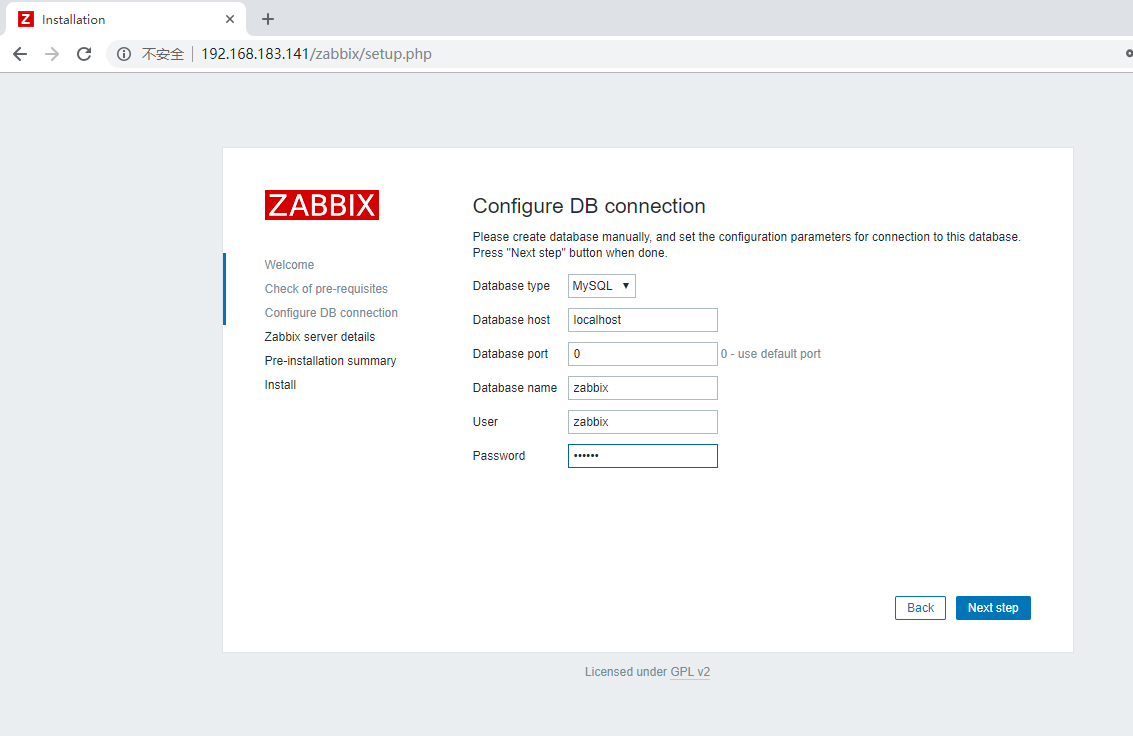This screenshot has height=736, width=1133.
Task: Click the 'Database port' label
Action: (x=510, y=354)
